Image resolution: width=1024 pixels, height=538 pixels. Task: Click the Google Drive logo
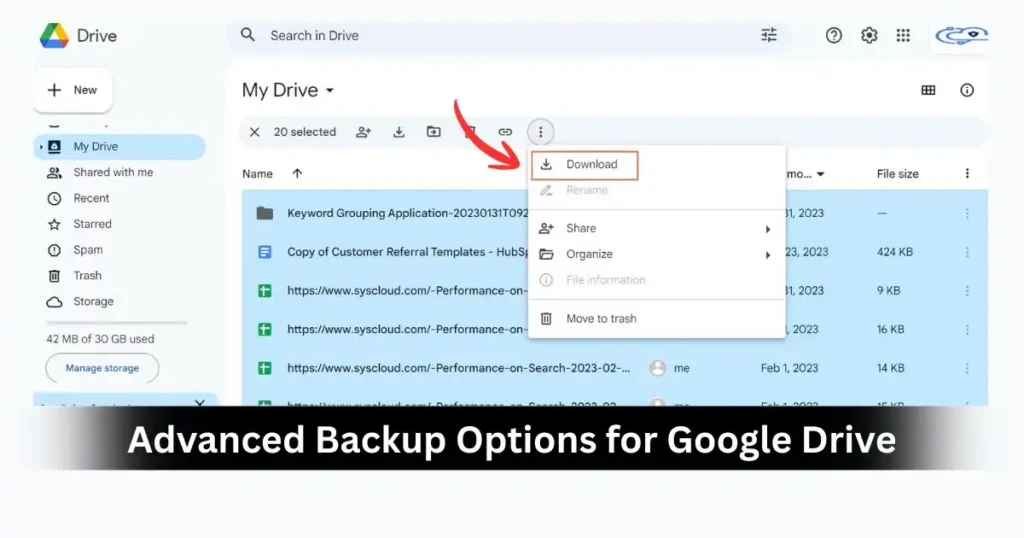pos(54,35)
